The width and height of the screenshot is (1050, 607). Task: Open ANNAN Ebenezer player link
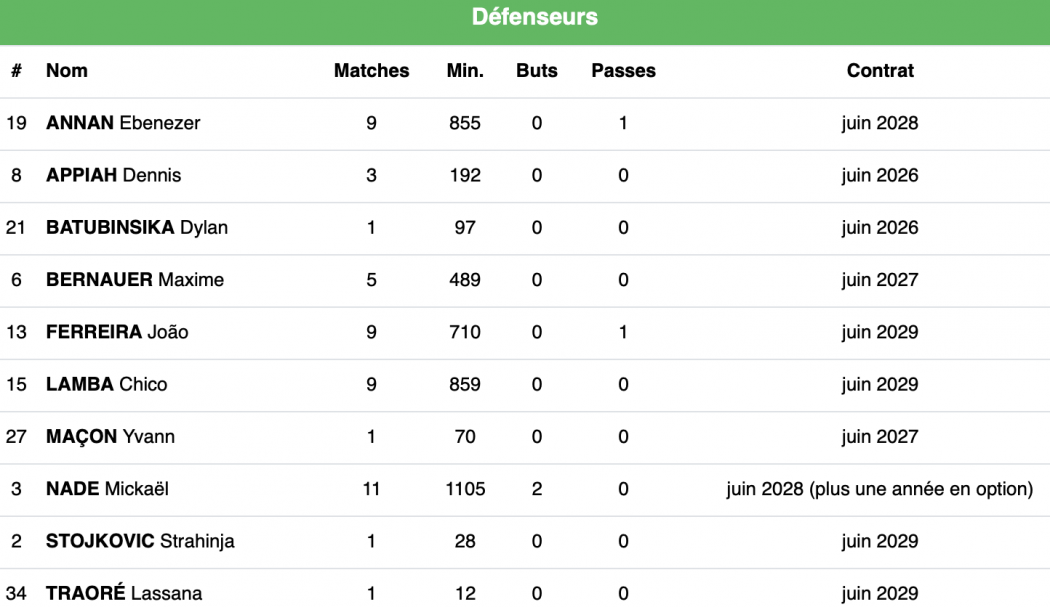[123, 124]
